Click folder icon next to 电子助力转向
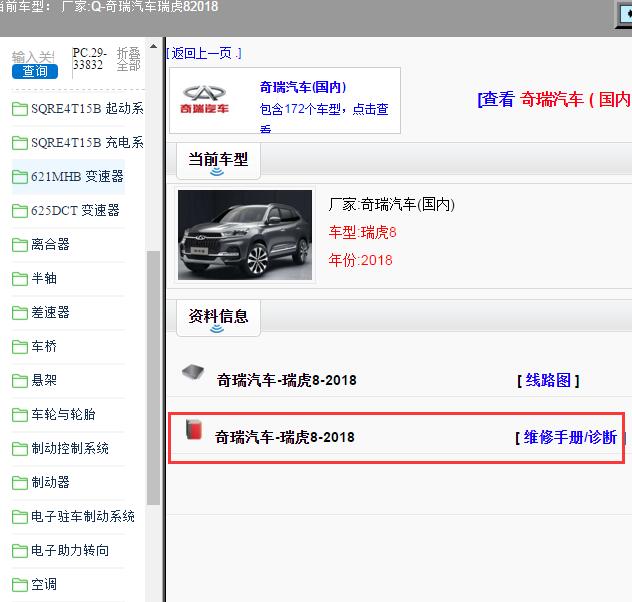This screenshot has height=602, width=632. [x=20, y=551]
